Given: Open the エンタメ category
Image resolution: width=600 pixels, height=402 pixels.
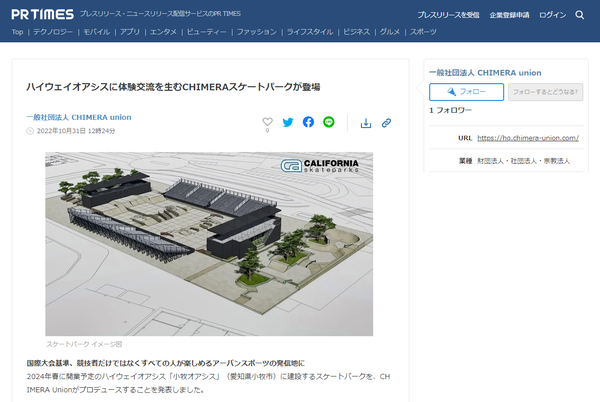Looking at the screenshot, I should 163,32.
